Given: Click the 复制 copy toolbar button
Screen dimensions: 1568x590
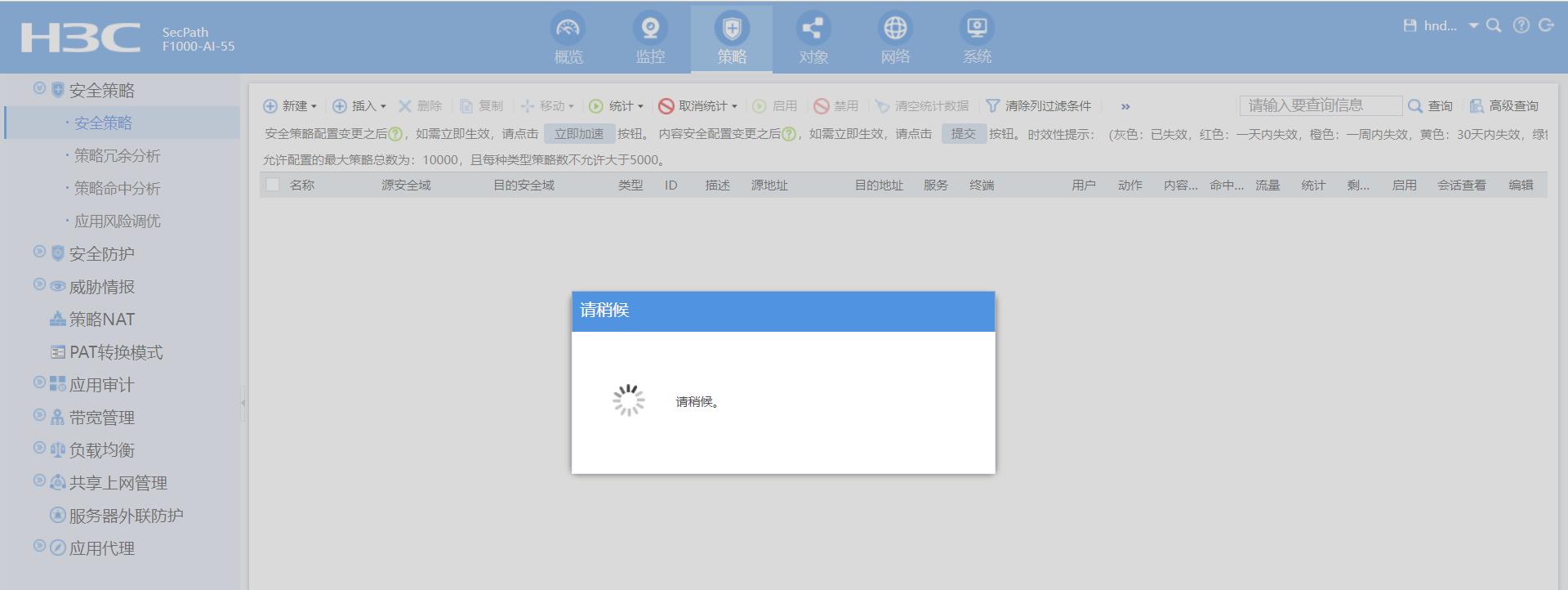Looking at the screenshot, I should [x=481, y=106].
